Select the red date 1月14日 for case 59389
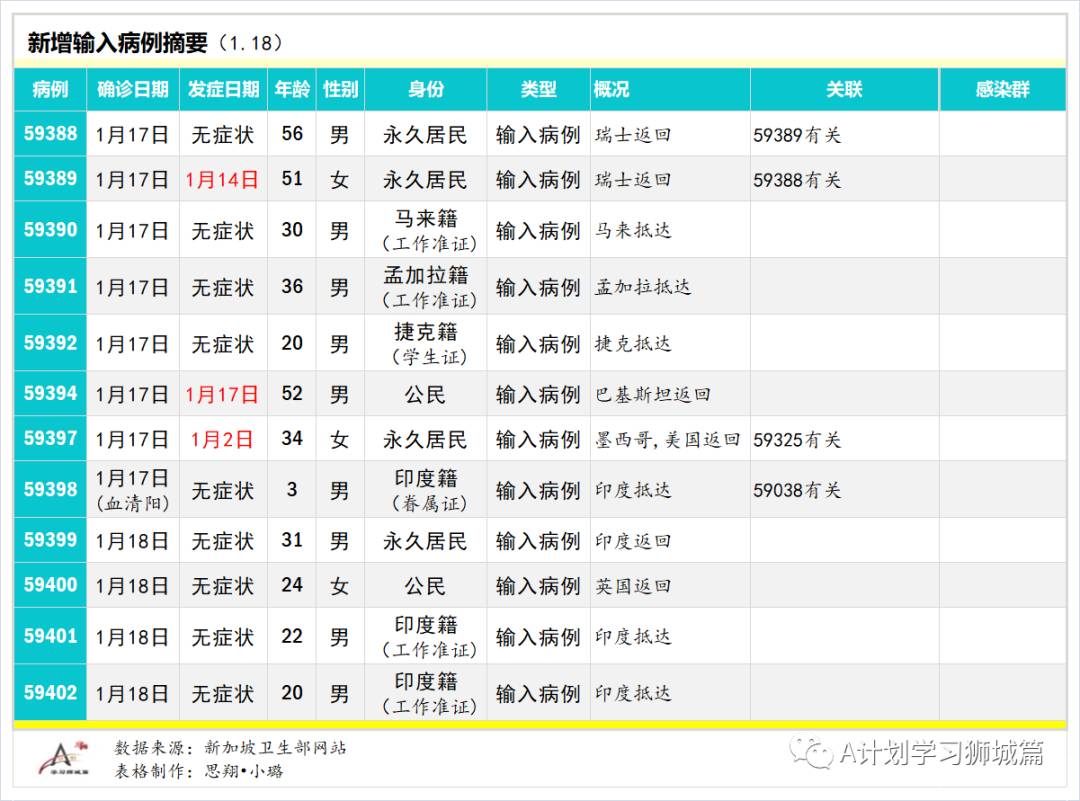Image resolution: width=1080 pixels, height=801 pixels. point(222,180)
